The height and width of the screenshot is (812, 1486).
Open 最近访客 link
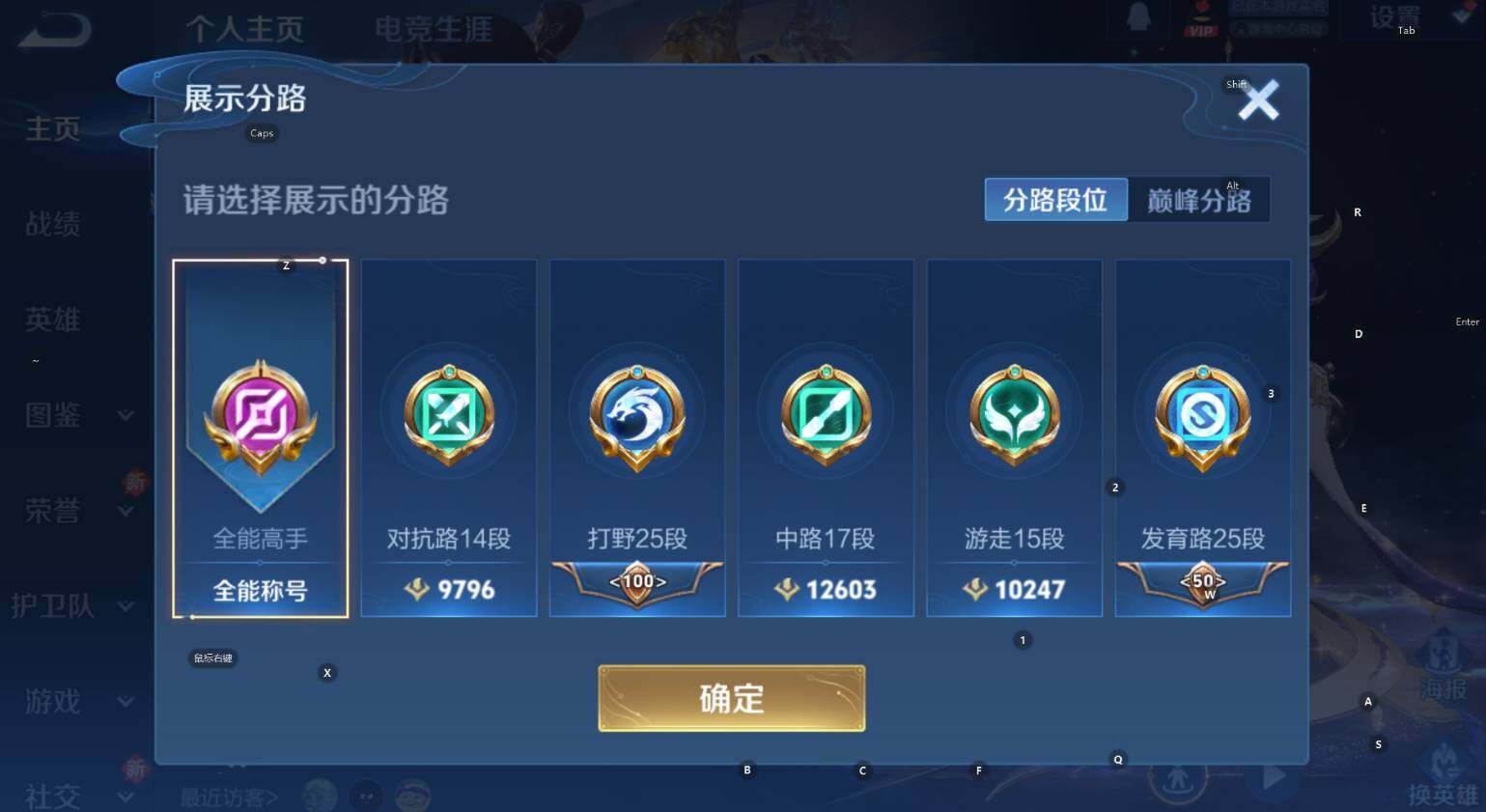(x=230, y=798)
